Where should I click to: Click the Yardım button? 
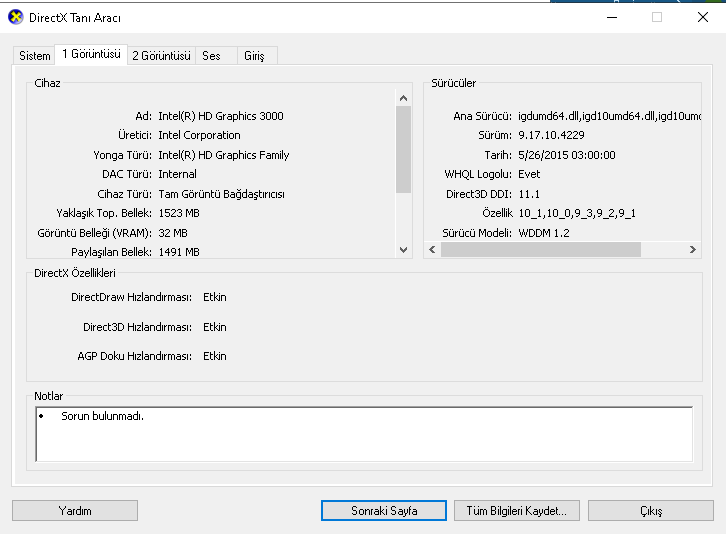tap(75, 510)
